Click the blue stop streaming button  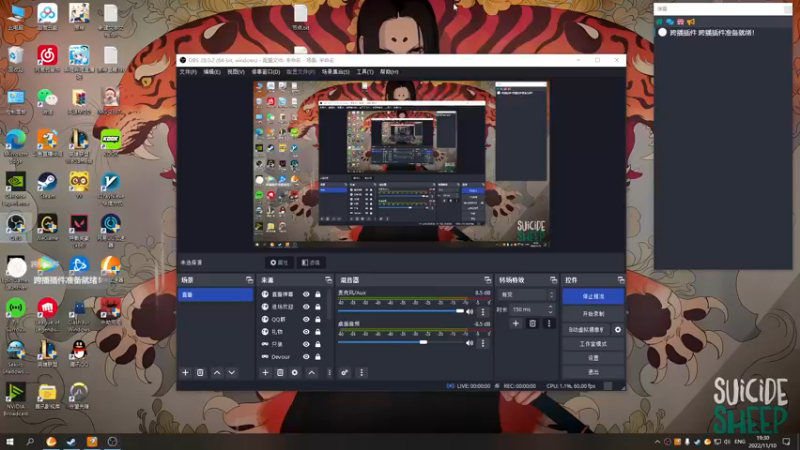tap(593, 296)
